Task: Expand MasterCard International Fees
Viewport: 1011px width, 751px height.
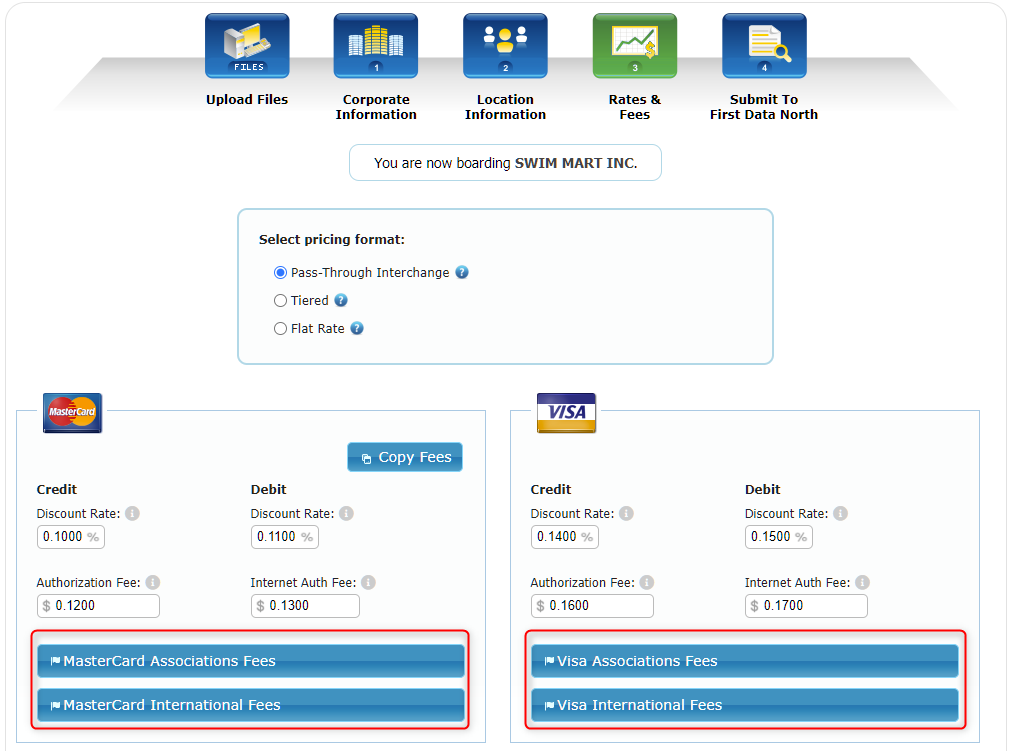Action: tap(251, 705)
